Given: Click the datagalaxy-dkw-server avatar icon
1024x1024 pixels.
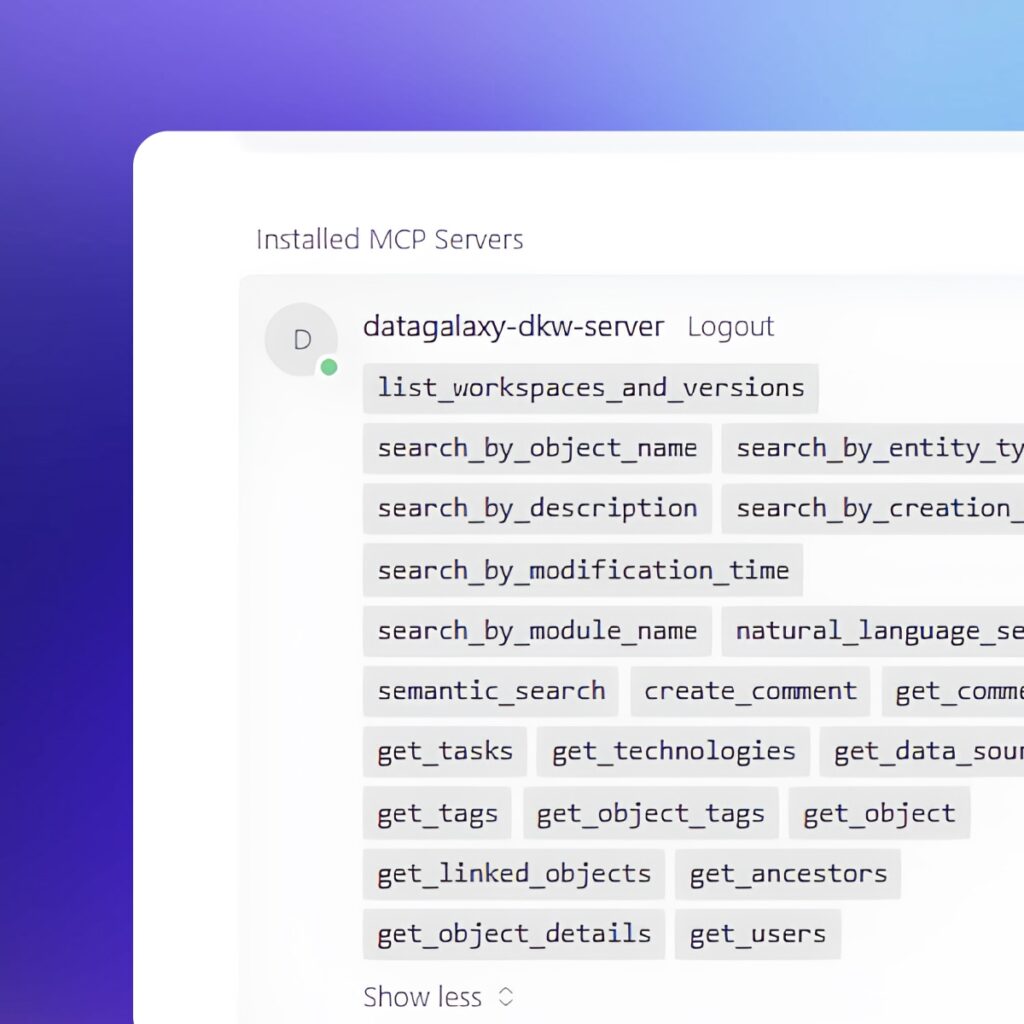Looking at the screenshot, I should pyautogui.click(x=301, y=340).
